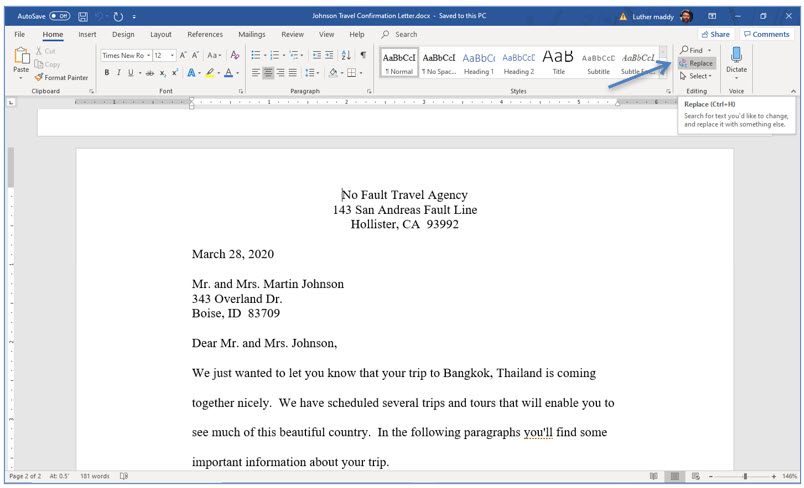Open Paragraph dialog launcher
The image size is (804, 488).
click(x=369, y=91)
